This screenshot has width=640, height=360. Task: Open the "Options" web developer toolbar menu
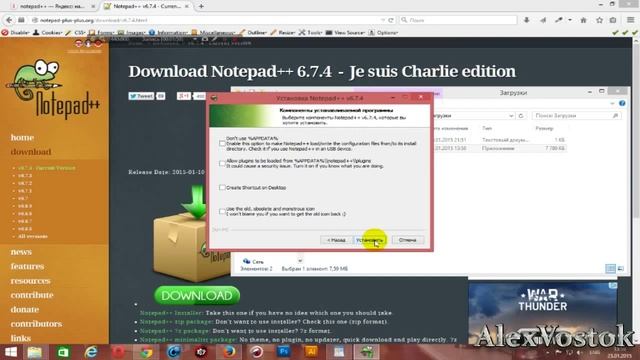[x=383, y=33]
